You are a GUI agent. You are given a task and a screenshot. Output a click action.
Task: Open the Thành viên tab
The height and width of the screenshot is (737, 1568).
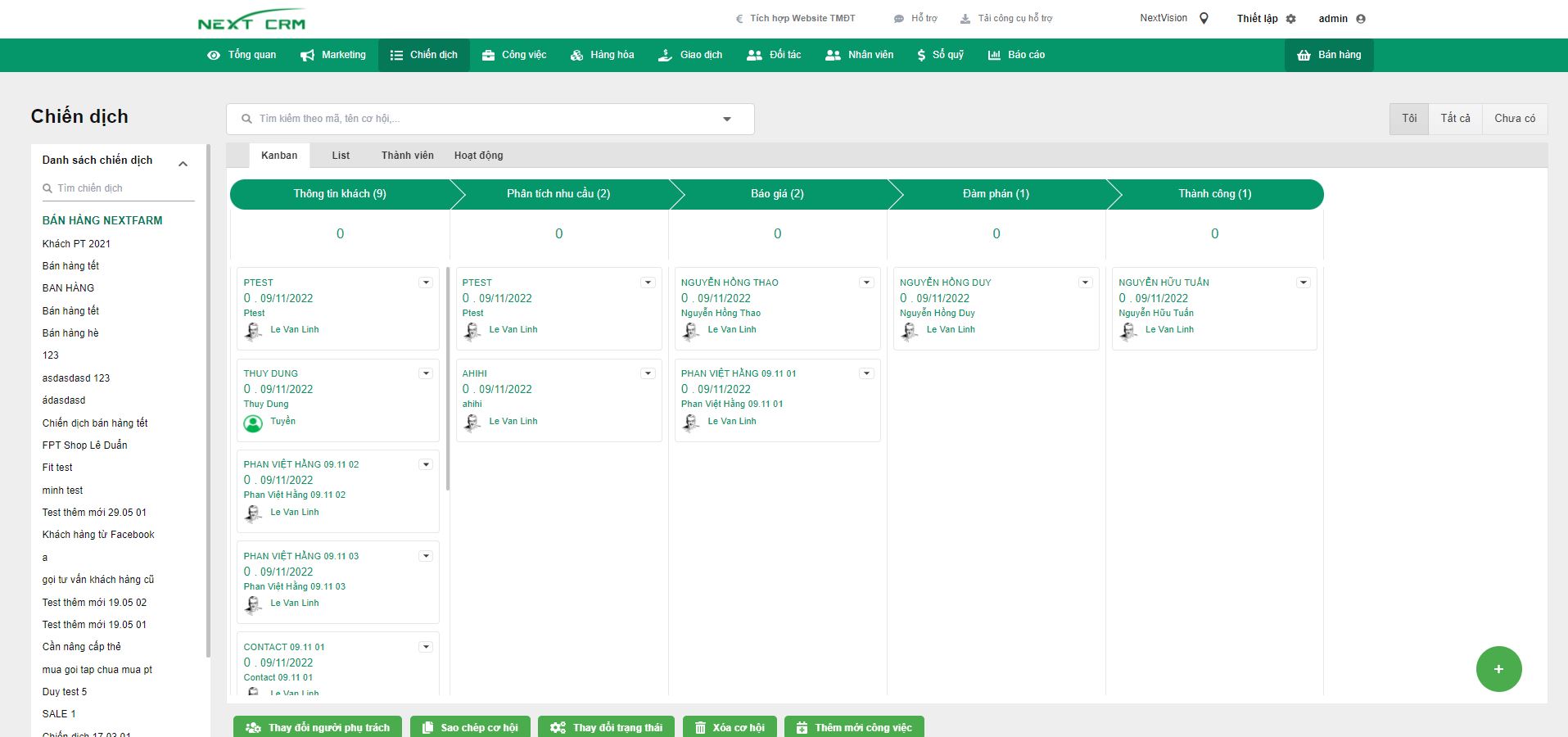coord(407,156)
